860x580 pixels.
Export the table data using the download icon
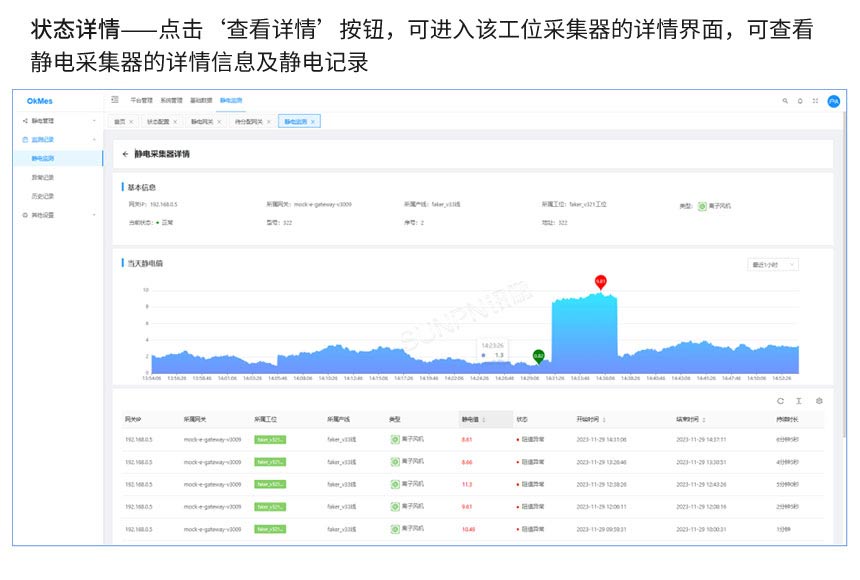[799, 400]
